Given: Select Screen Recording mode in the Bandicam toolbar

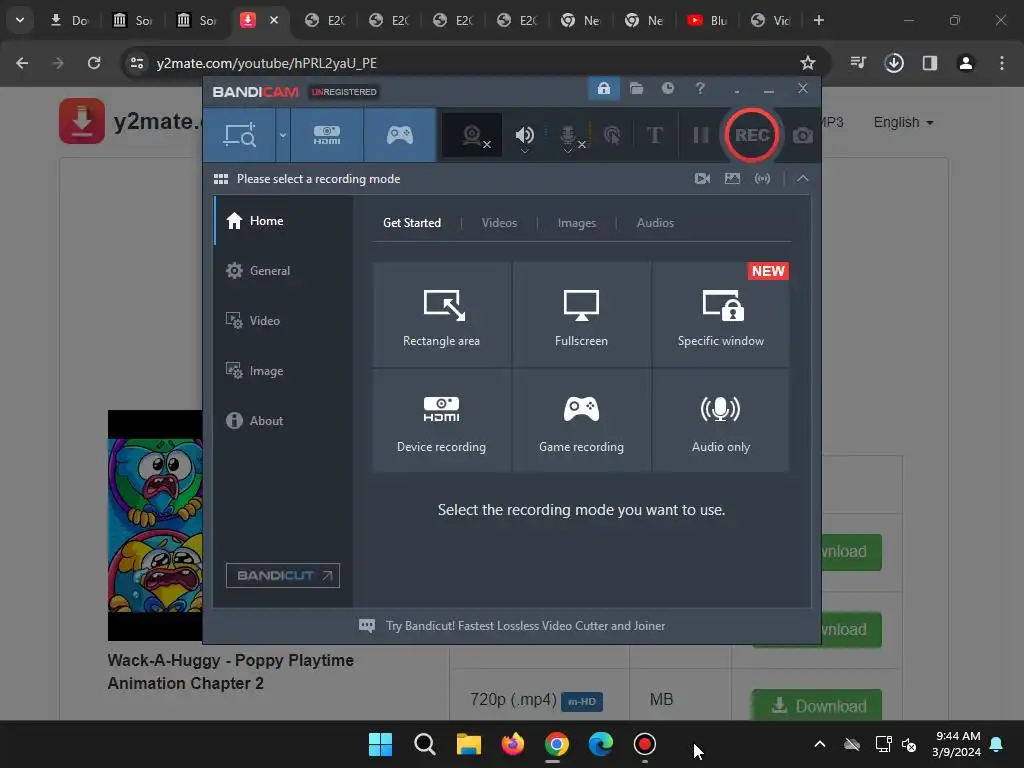Looking at the screenshot, I should (x=240, y=135).
